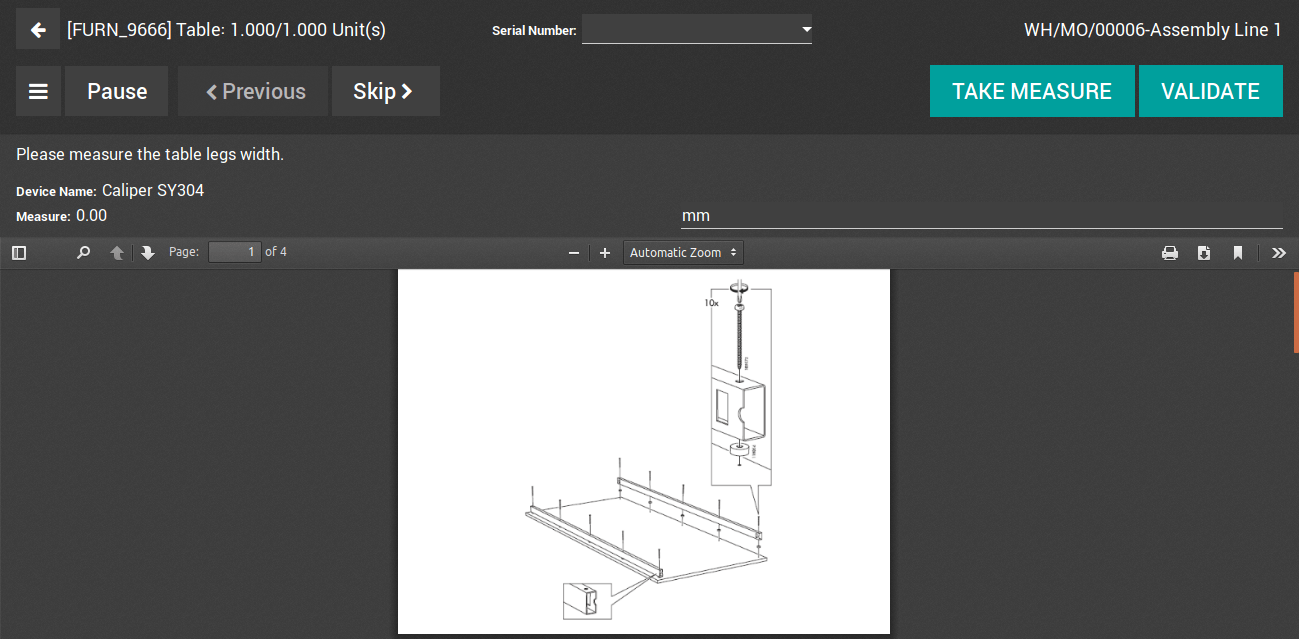Go to previous PDF page arrow
The image size is (1299, 639).
[x=117, y=253]
